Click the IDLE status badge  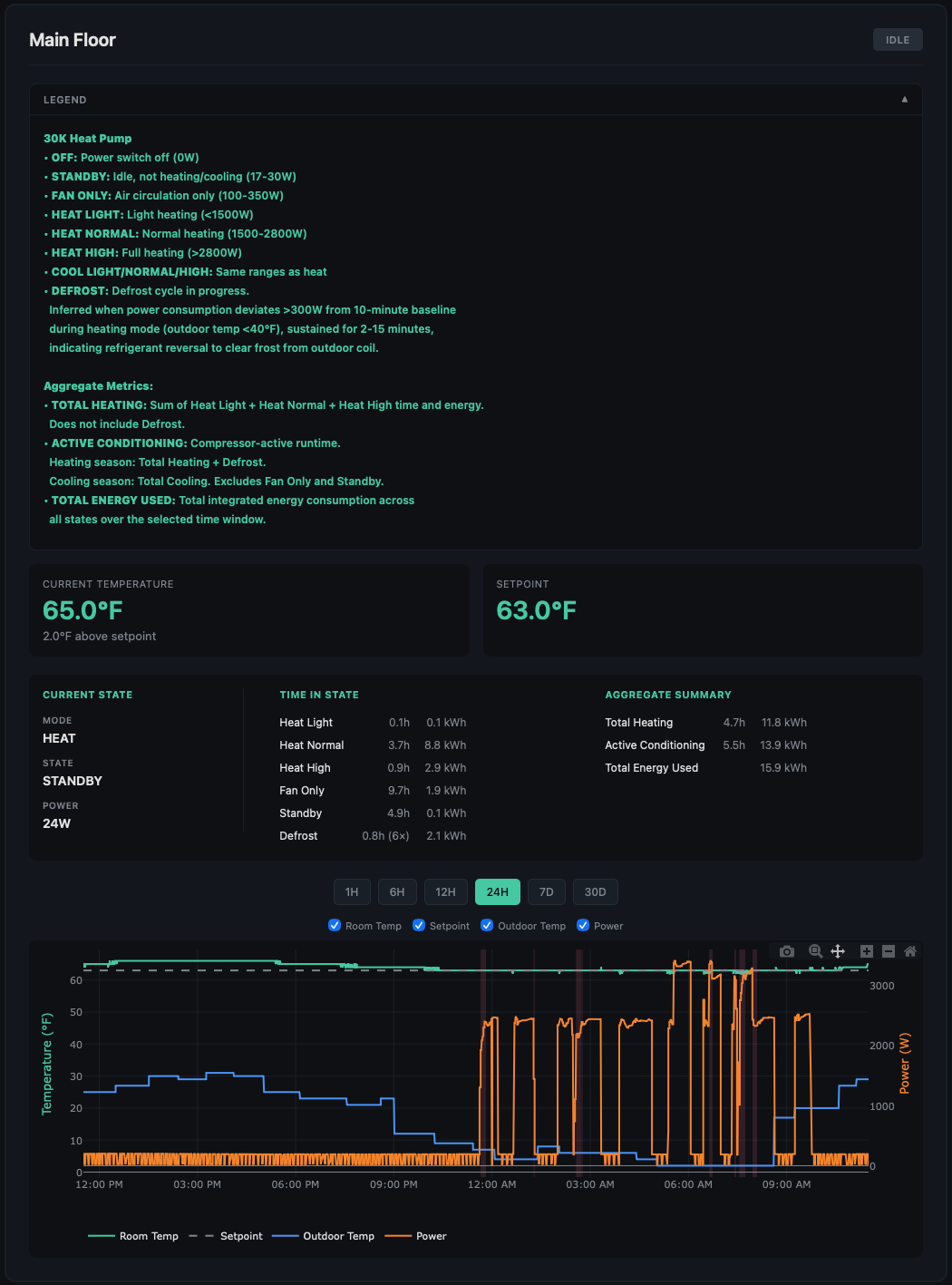point(897,39)
